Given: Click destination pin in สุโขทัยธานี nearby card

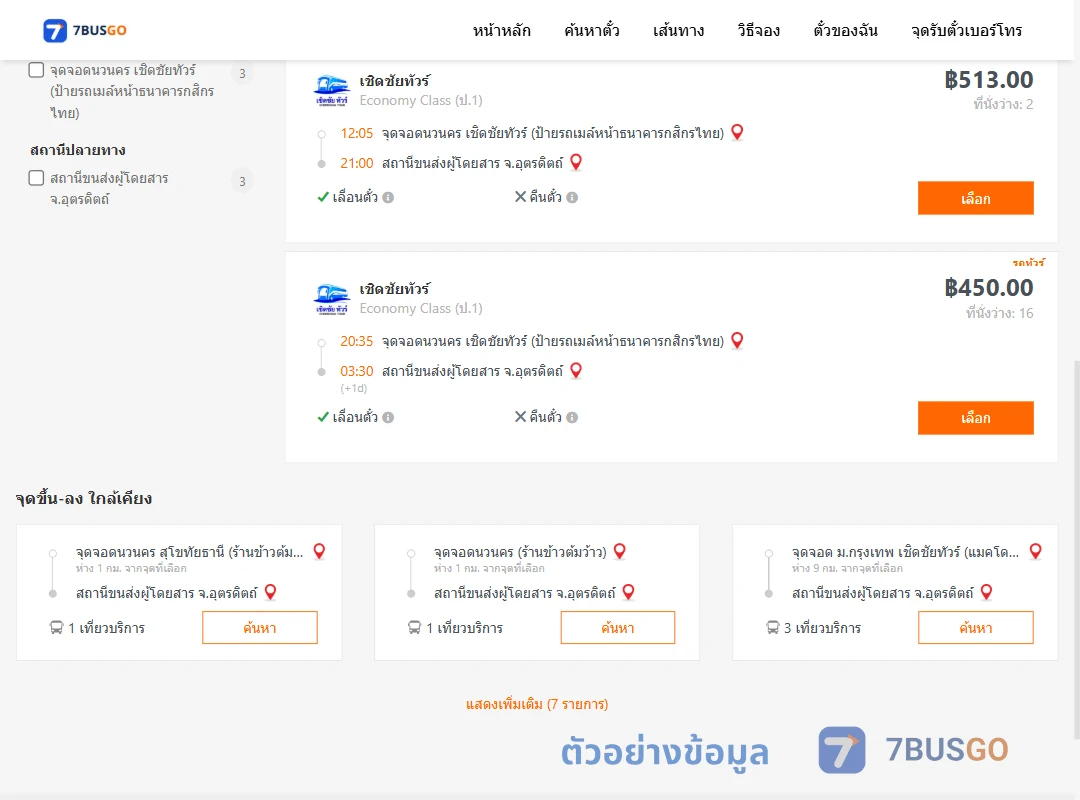Looking at the screenshot, I should click(271, 592).
